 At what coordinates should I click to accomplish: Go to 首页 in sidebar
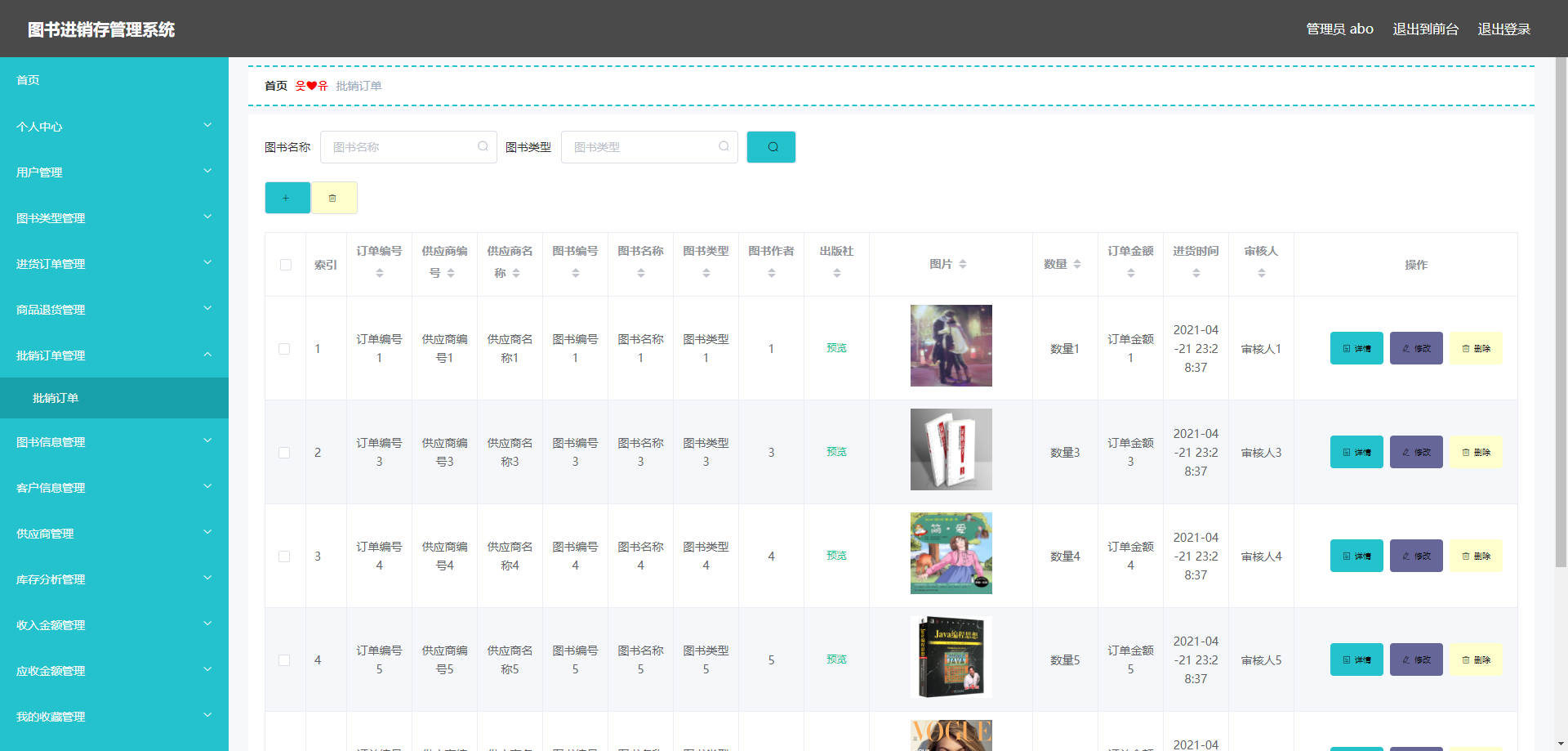[x=114, y=80]
